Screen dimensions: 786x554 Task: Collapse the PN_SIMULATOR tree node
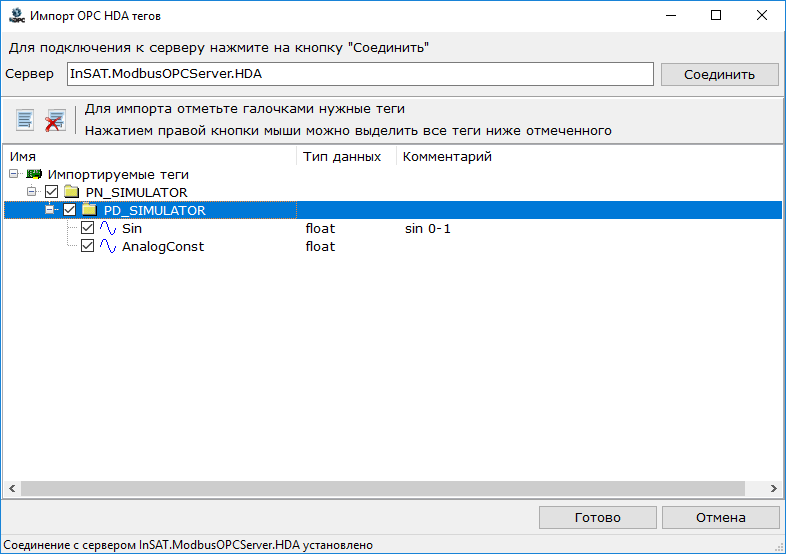32,192
